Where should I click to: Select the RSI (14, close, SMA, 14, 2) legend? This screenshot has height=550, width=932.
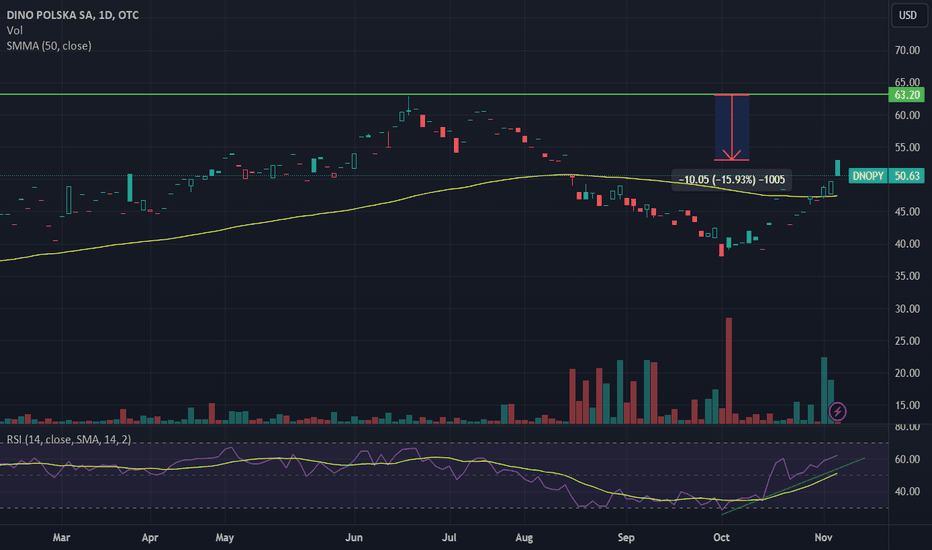(68, 439)
